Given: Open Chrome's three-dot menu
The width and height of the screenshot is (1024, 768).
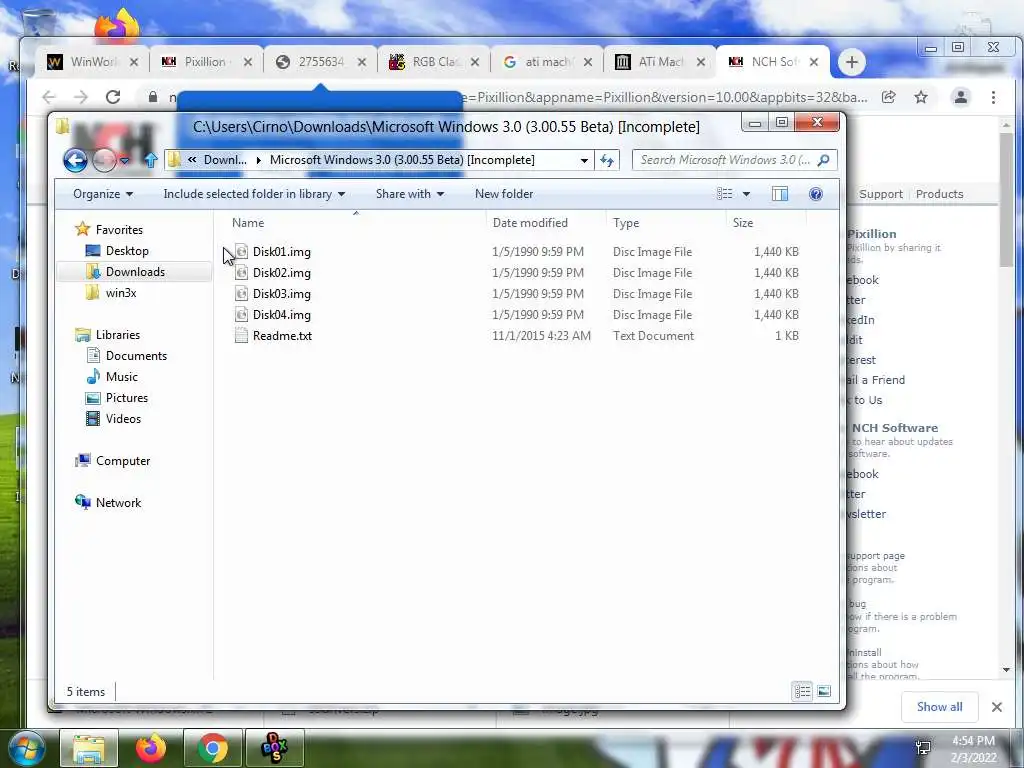Looking at the screenshot, I should point(993,97).
